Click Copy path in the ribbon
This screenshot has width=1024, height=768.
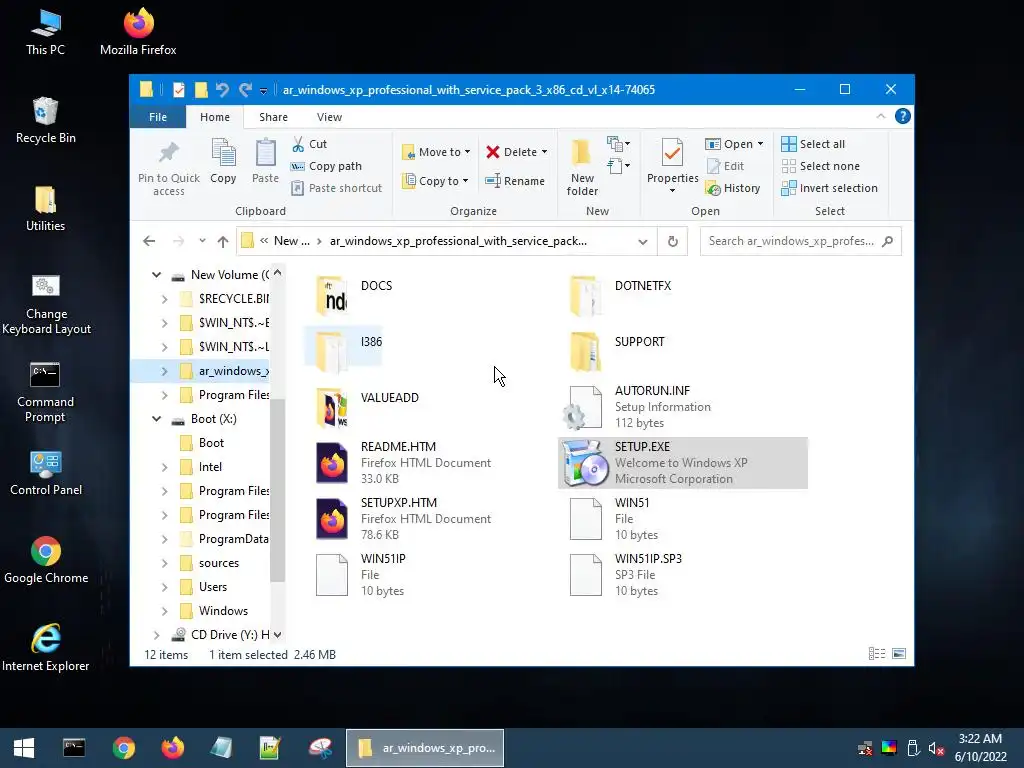click(x=326, y=166)
